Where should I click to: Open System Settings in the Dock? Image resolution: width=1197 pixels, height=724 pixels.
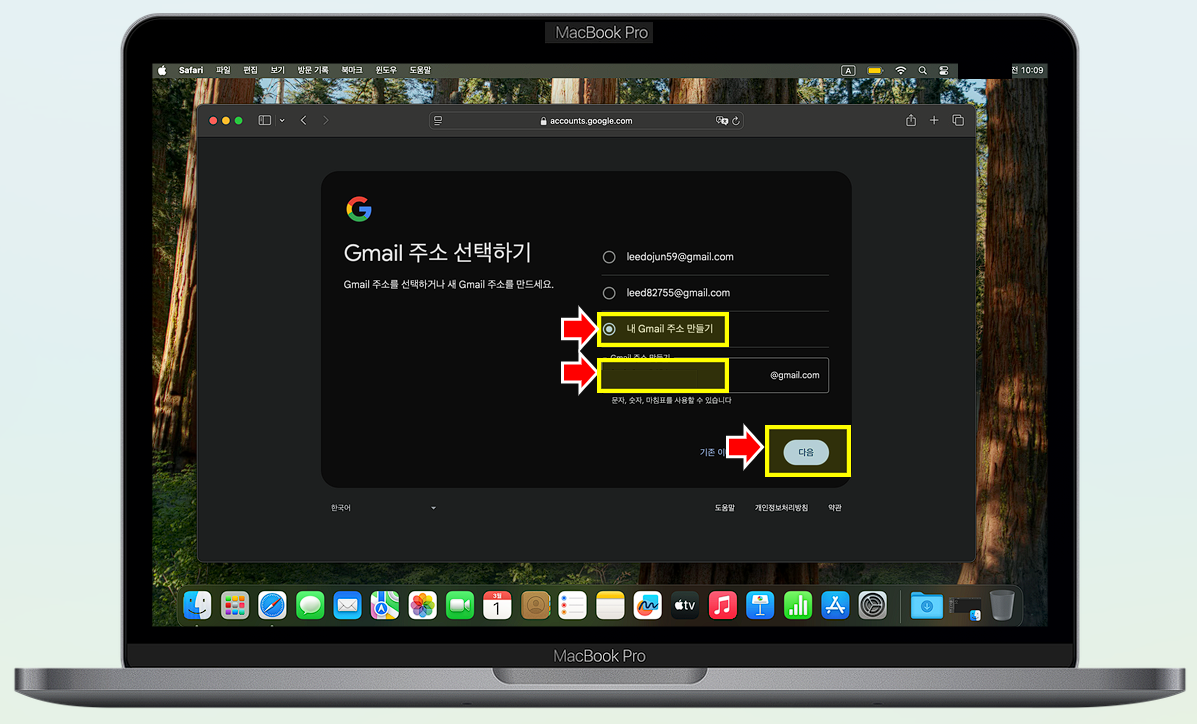(x=873, y=606)
